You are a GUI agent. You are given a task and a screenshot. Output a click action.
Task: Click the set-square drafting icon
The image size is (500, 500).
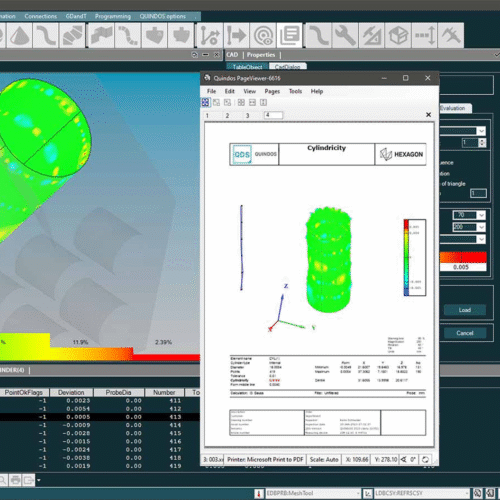pos(371,35)
